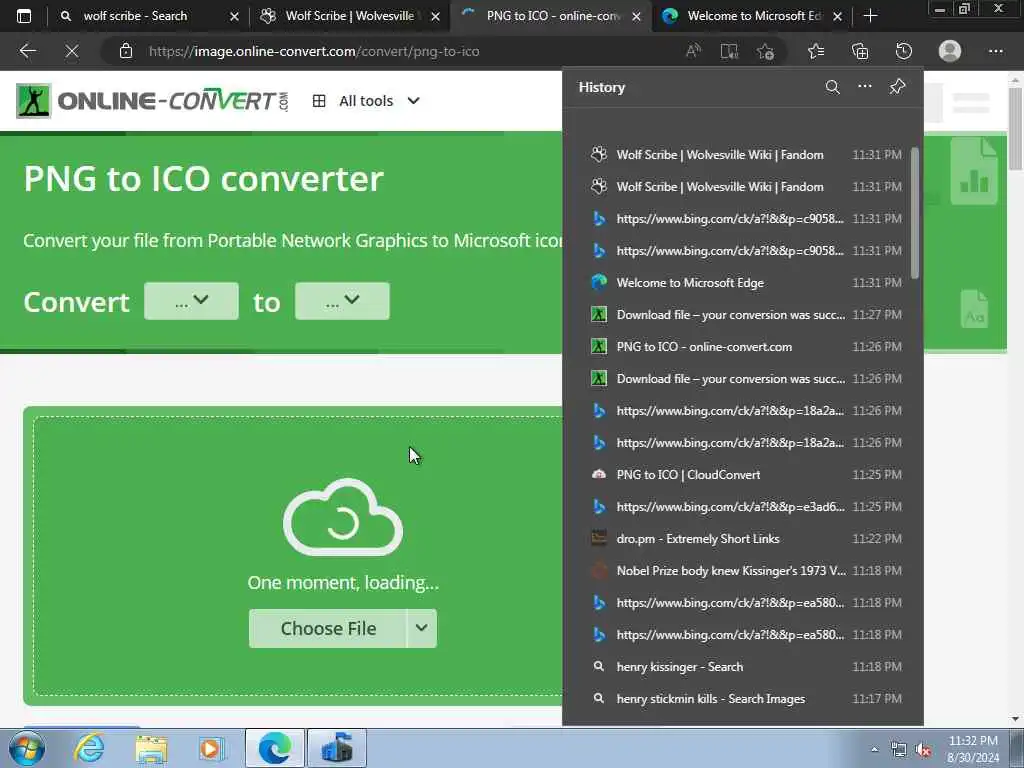This screenshot has width=1024, height=768.
Task: Click the History panel scrollbar thumb
Action: point(915,213)
